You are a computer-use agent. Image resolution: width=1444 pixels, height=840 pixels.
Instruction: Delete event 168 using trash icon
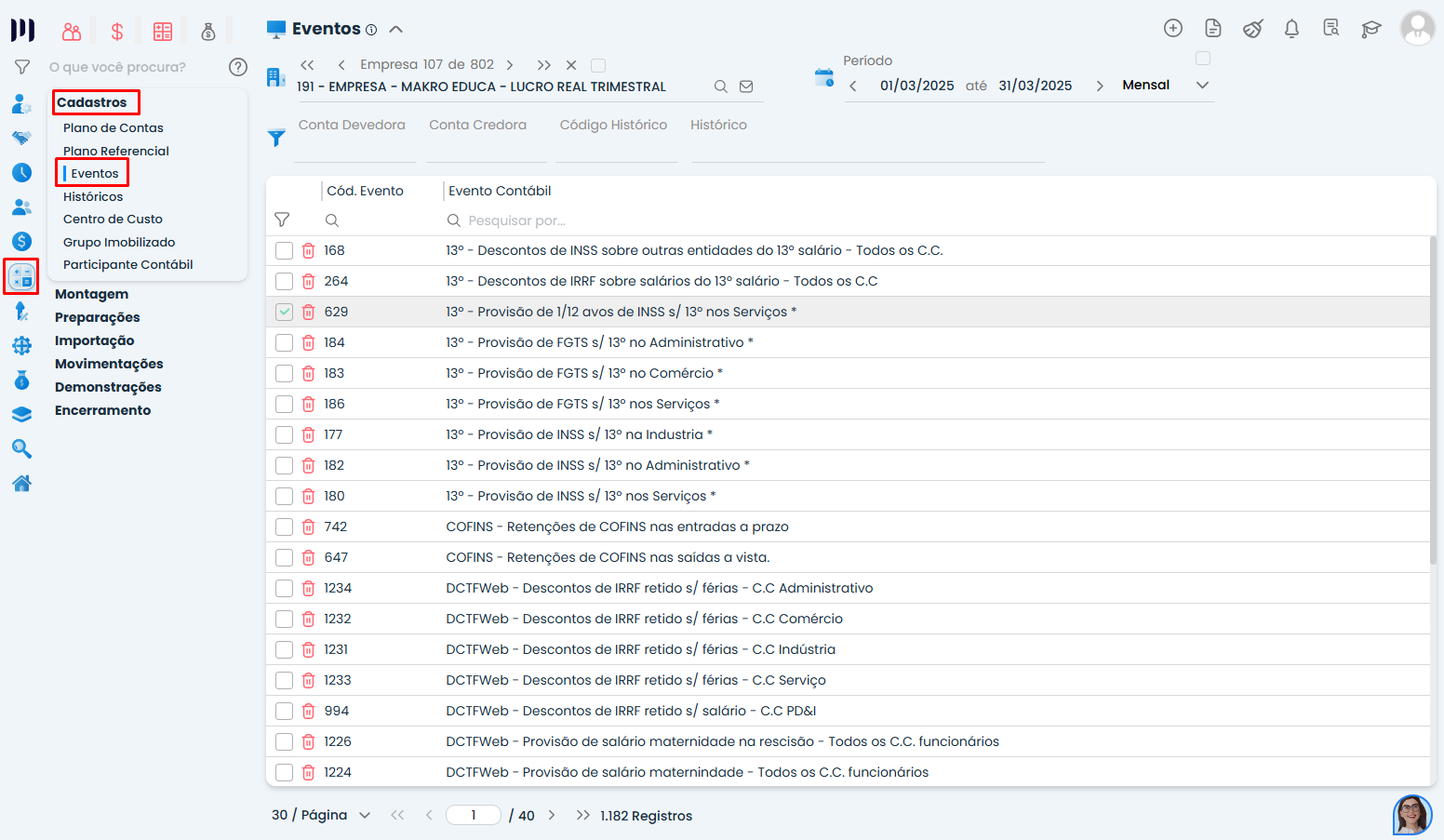pyautogui.click(x=309, y=251)
